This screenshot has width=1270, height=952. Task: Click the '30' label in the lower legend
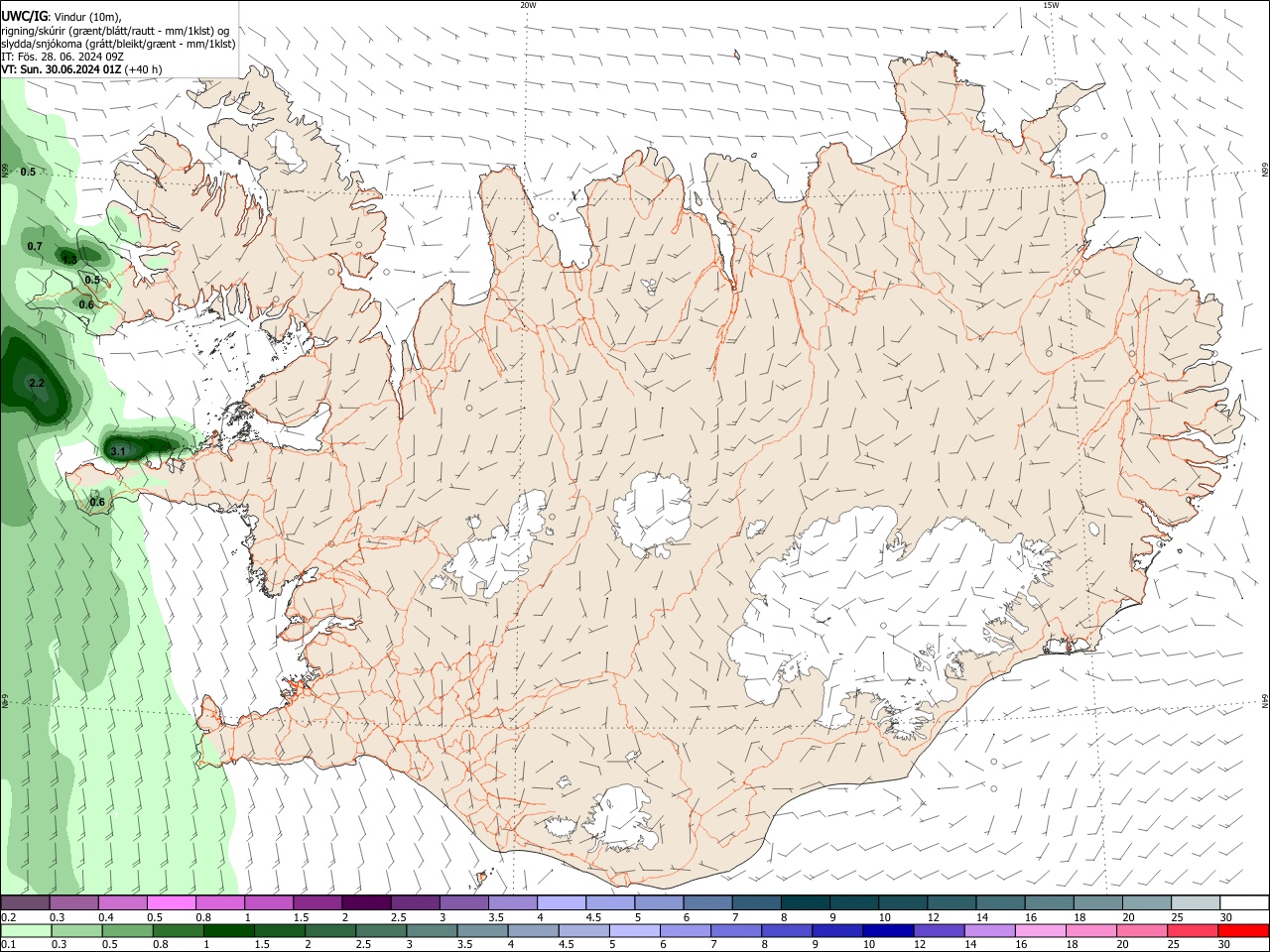(x=1226, y=945)
